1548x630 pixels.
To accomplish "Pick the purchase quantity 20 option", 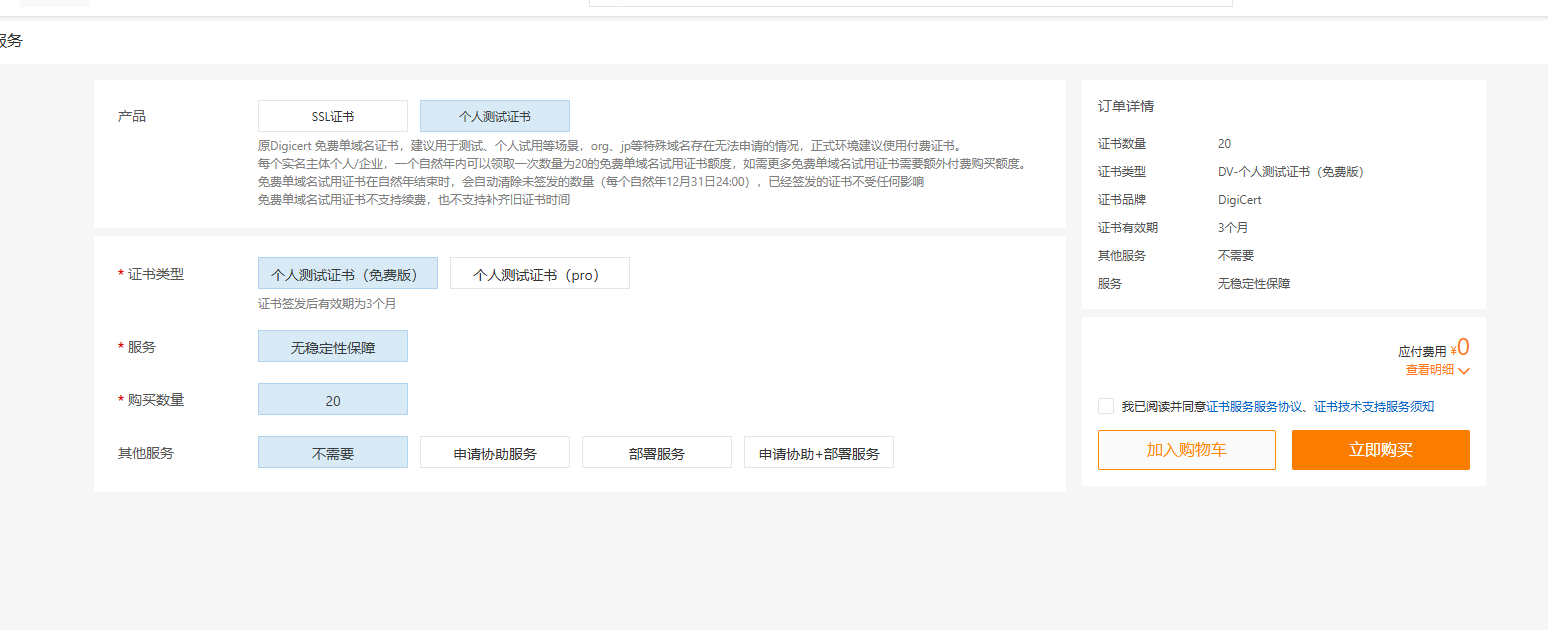I will (x=332, y=400).
